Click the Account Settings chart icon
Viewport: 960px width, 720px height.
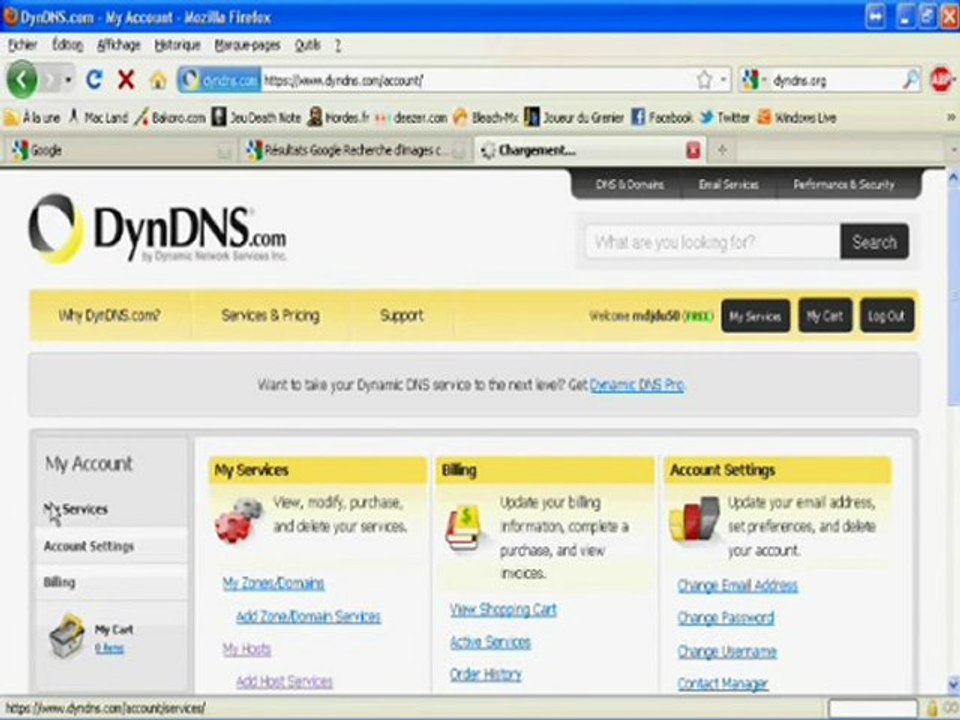(x=694, y=519)
